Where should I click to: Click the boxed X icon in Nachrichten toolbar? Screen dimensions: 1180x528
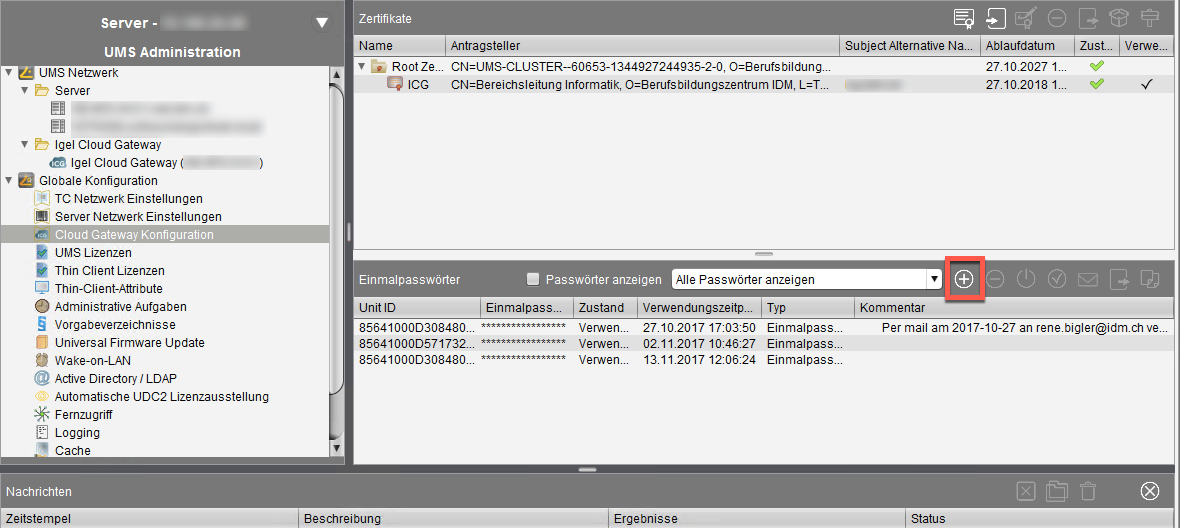pyautogui.click(x=1026, y=491)
